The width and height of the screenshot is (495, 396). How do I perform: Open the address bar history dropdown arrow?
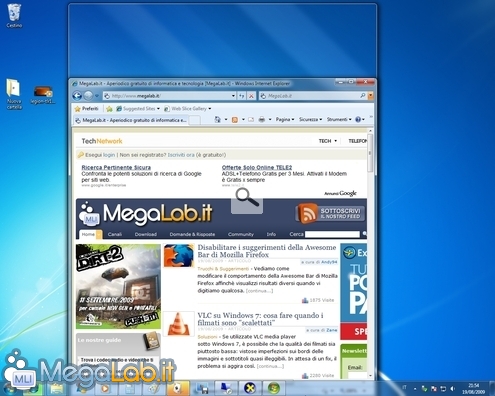click(233, 96)
